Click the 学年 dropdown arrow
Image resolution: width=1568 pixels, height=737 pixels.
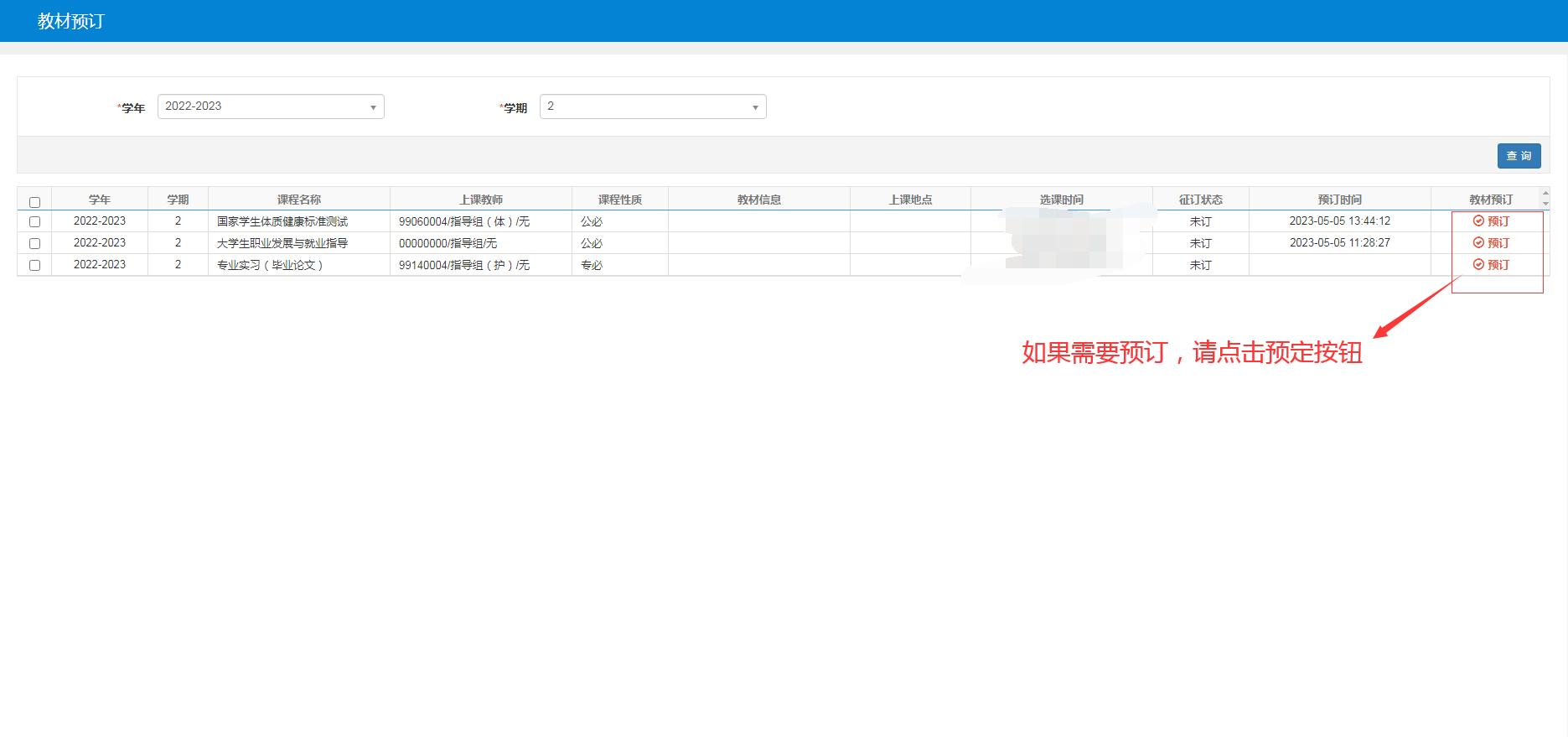click(373, 107)
